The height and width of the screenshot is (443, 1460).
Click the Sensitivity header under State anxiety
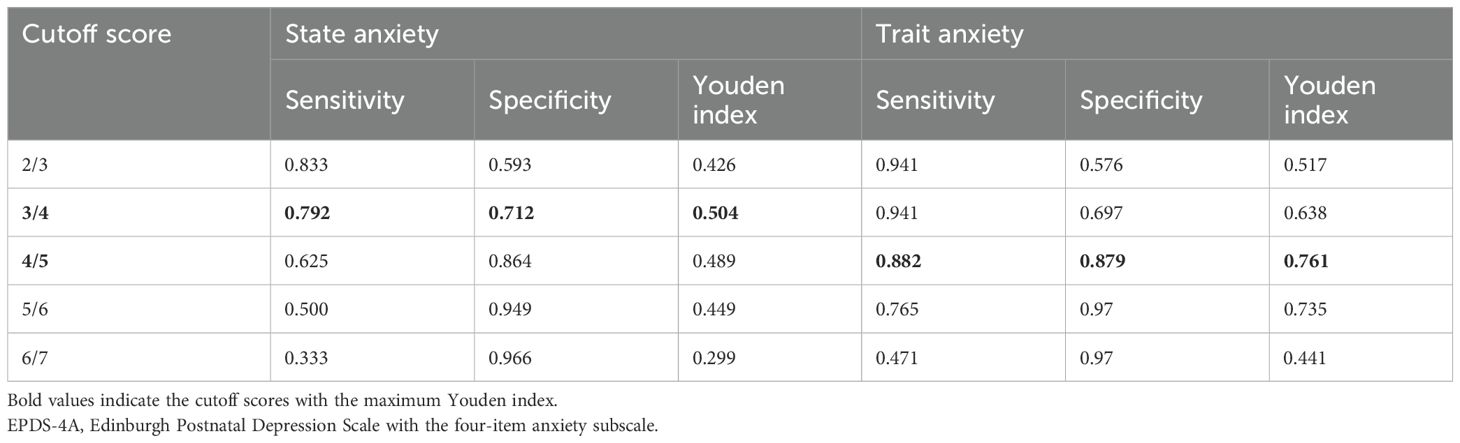point(345,100)
